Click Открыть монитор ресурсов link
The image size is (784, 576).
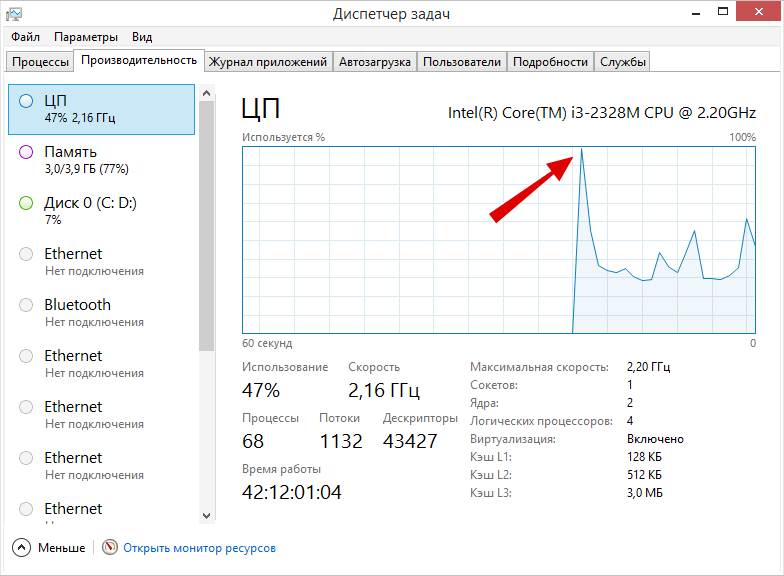coord(200,548)
